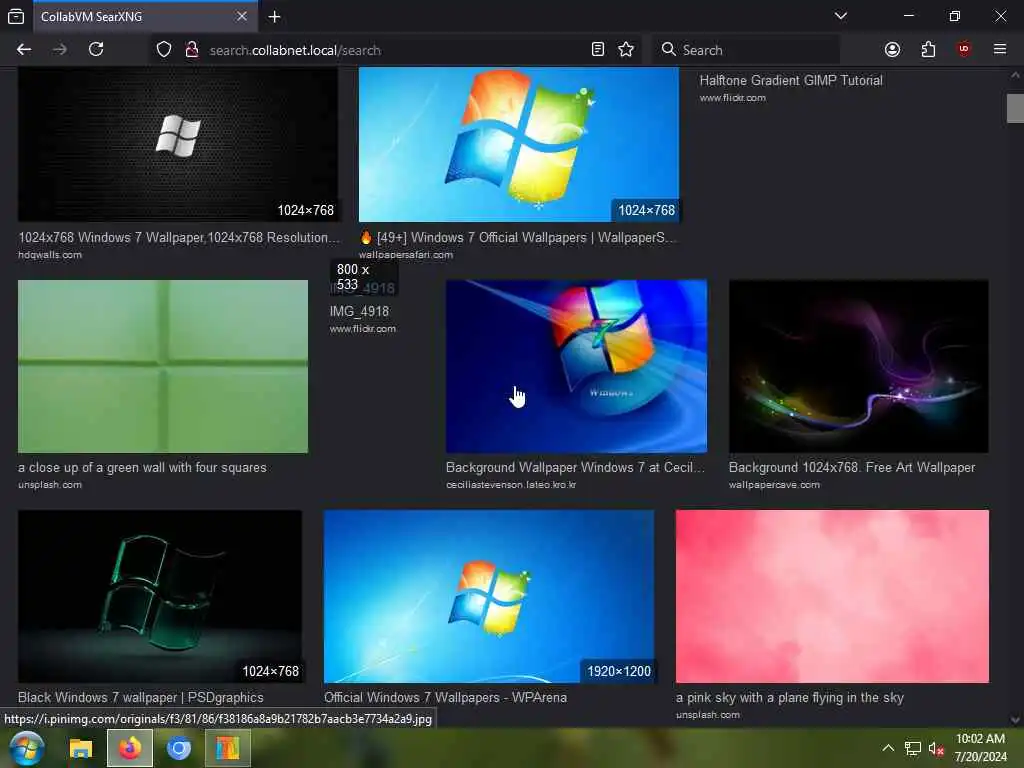Screen dimensions: 1024x768
Task: Click the Firefox taskbar icon
Action: click(130, 748)
